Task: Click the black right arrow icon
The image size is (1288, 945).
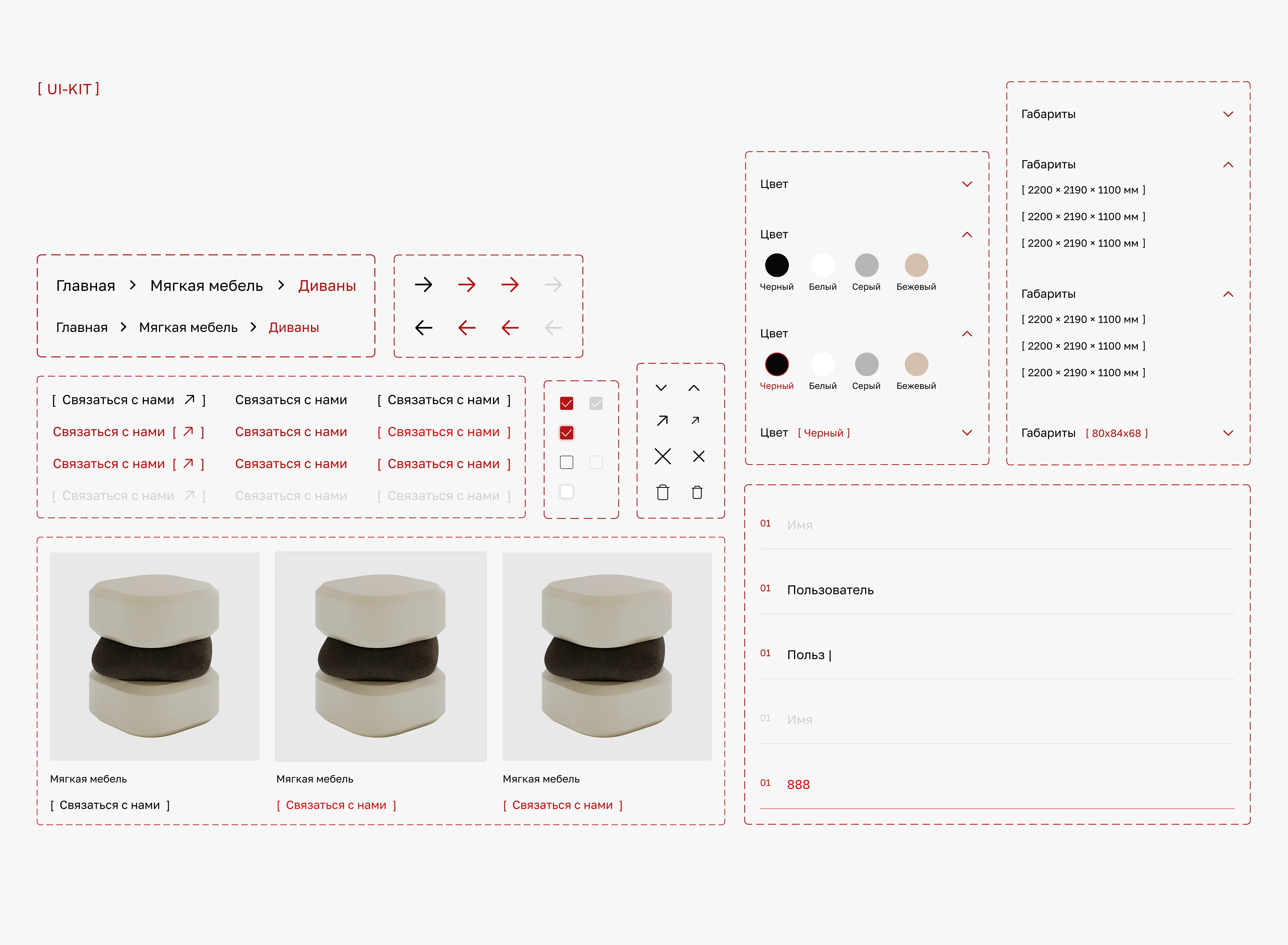Action: (x=423, y=284)
